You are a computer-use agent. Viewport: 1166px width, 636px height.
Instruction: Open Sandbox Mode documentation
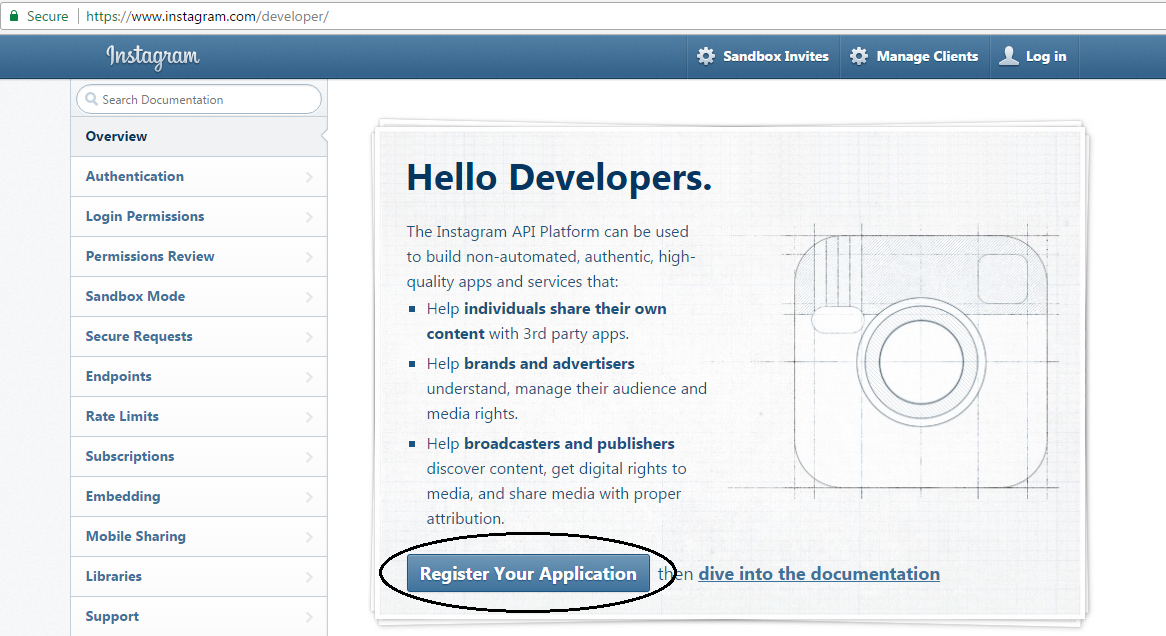point(199,296)
